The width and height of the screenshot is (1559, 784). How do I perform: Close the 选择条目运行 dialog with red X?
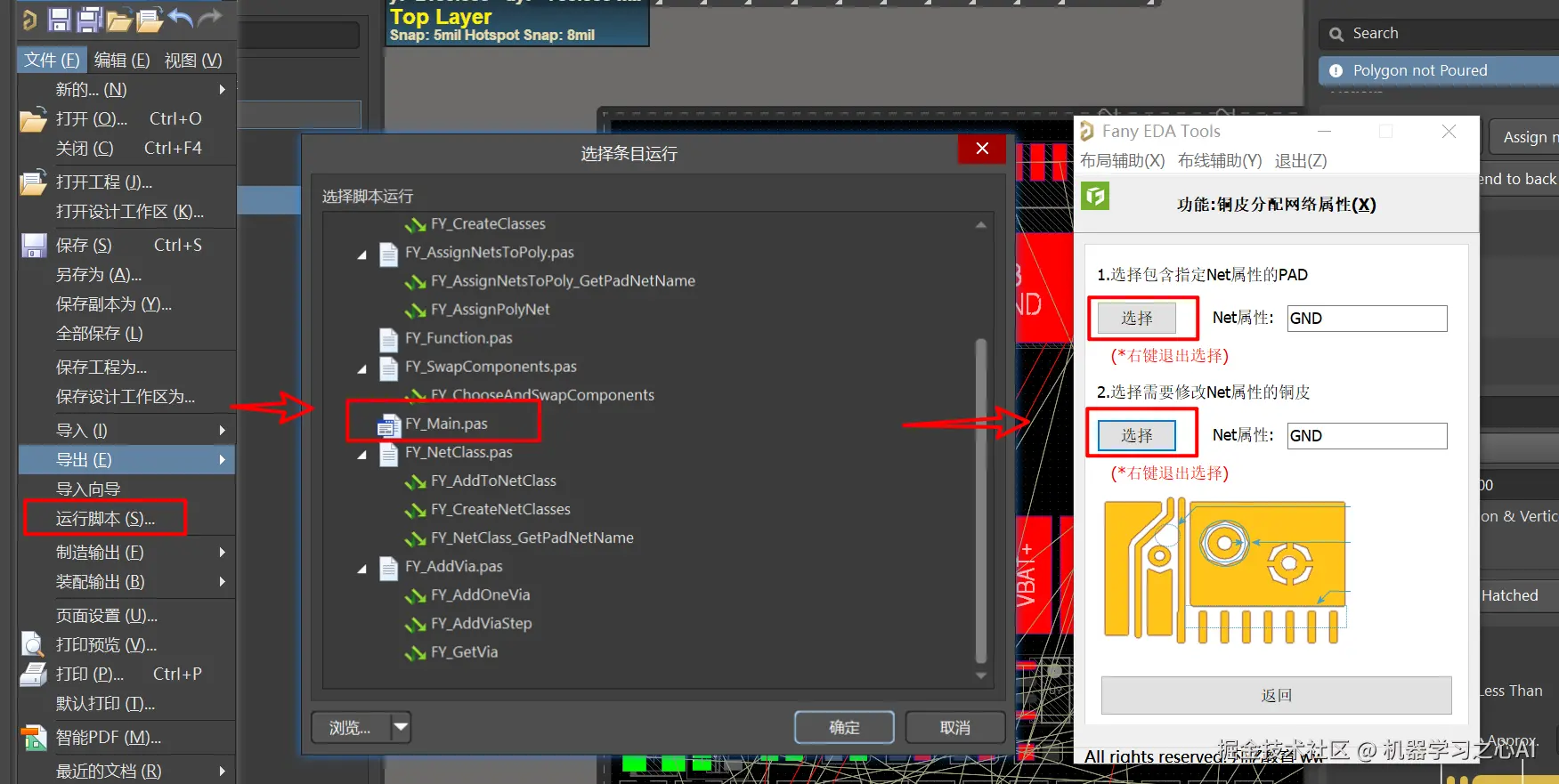(982, 149)
